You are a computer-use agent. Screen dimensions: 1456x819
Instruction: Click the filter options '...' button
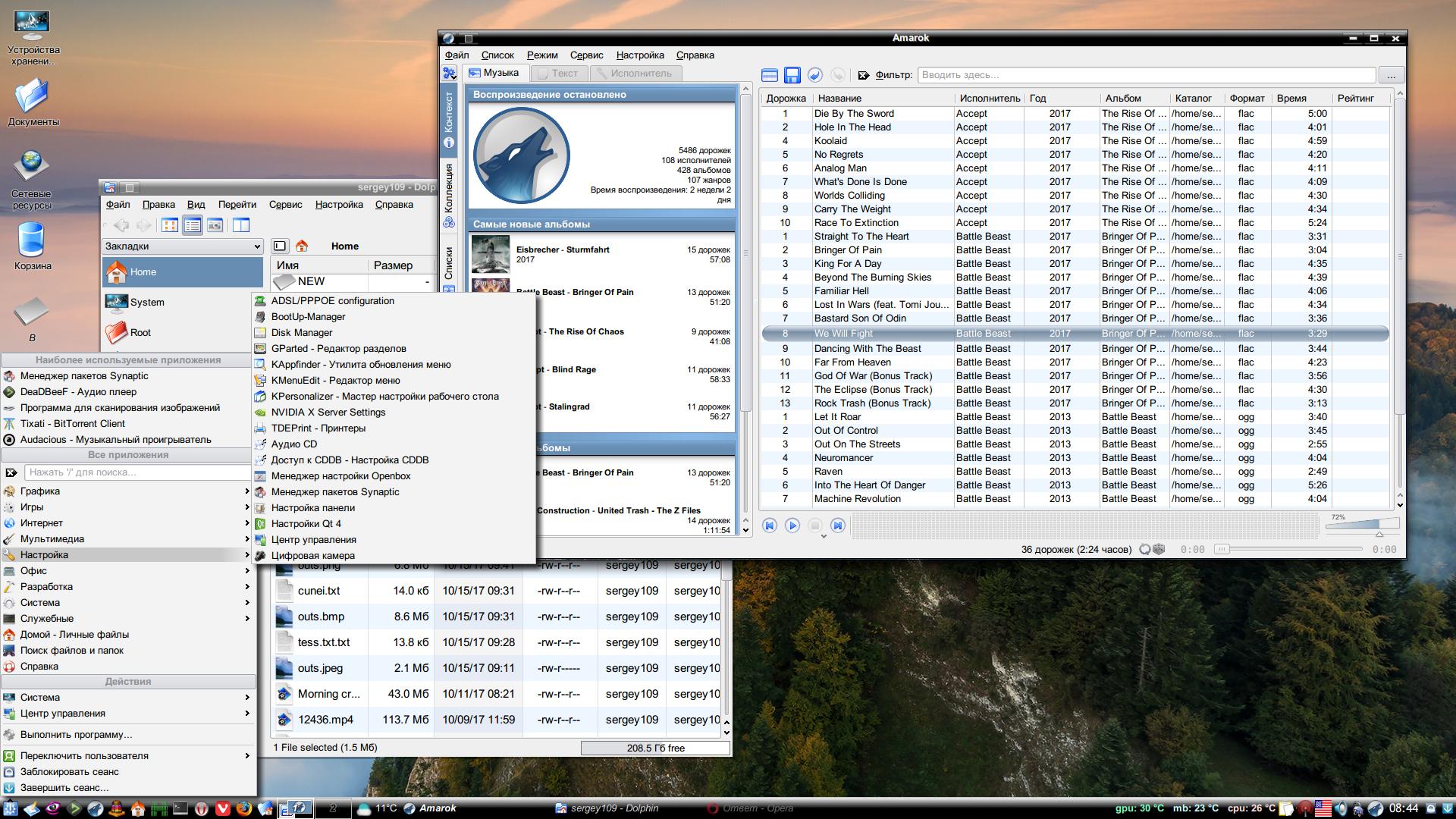[1391, 75]
